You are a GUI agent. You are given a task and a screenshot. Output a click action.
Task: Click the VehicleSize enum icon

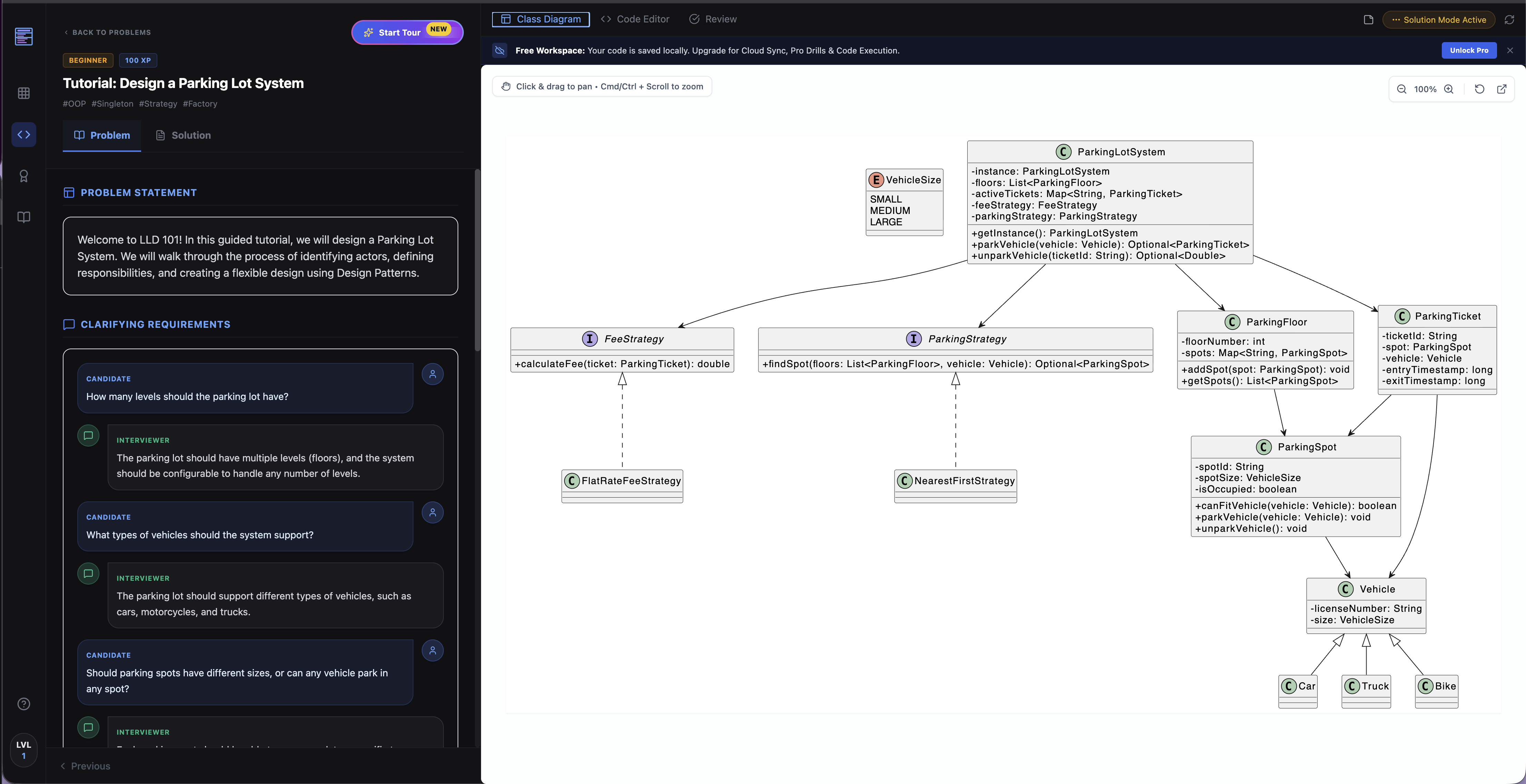(876, 179)
